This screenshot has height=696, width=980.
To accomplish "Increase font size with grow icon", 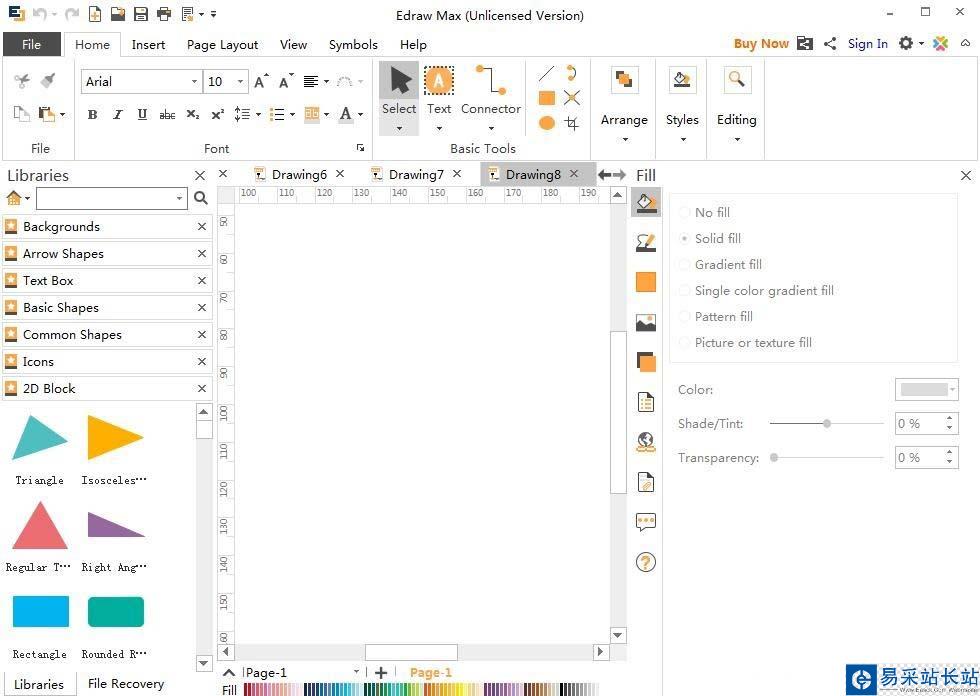I will tap(261, 81).
